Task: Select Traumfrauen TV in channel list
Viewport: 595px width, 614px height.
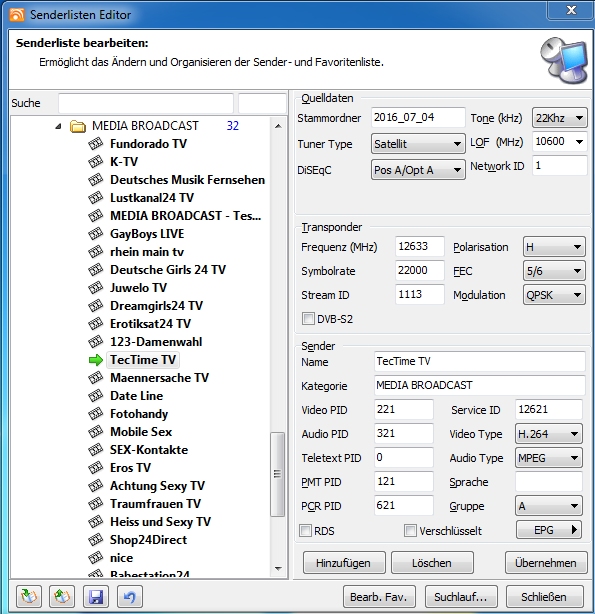Action: coord(156,504)
